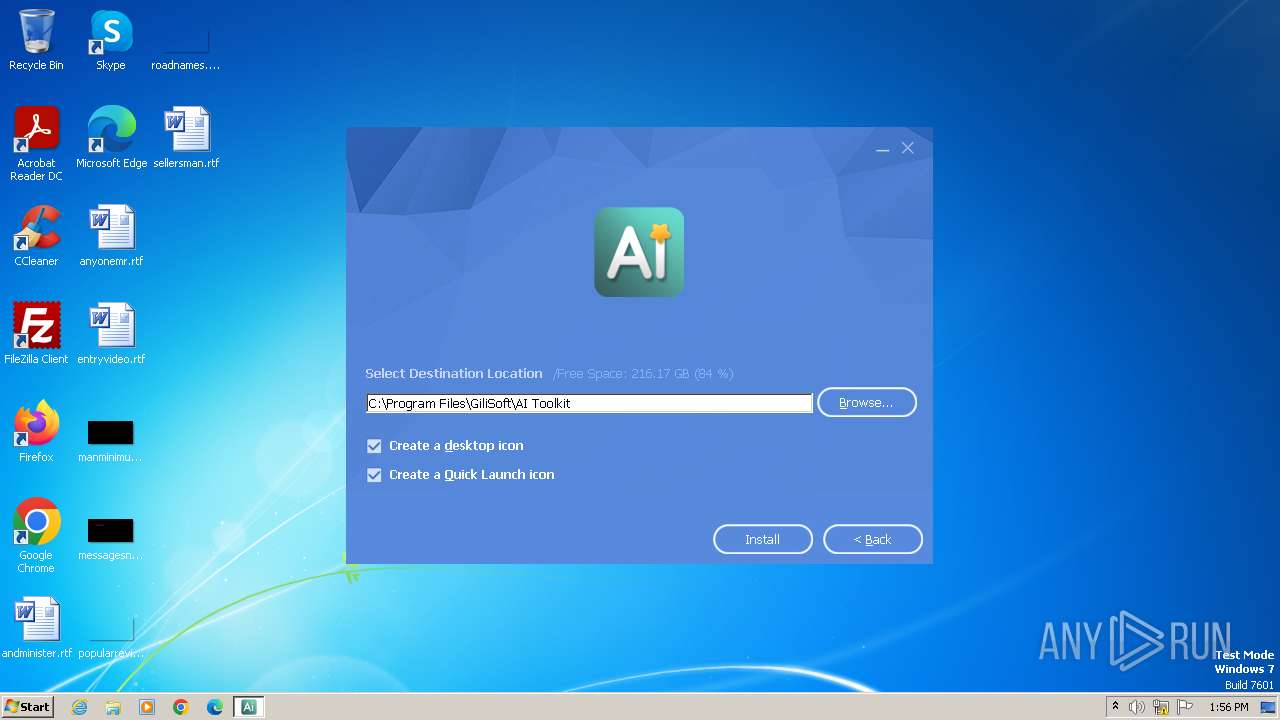Image resolution: width=1280 pixels, height=720 pixels.
Task: Open File Explorer from taskbar
Action: (113, 707)
